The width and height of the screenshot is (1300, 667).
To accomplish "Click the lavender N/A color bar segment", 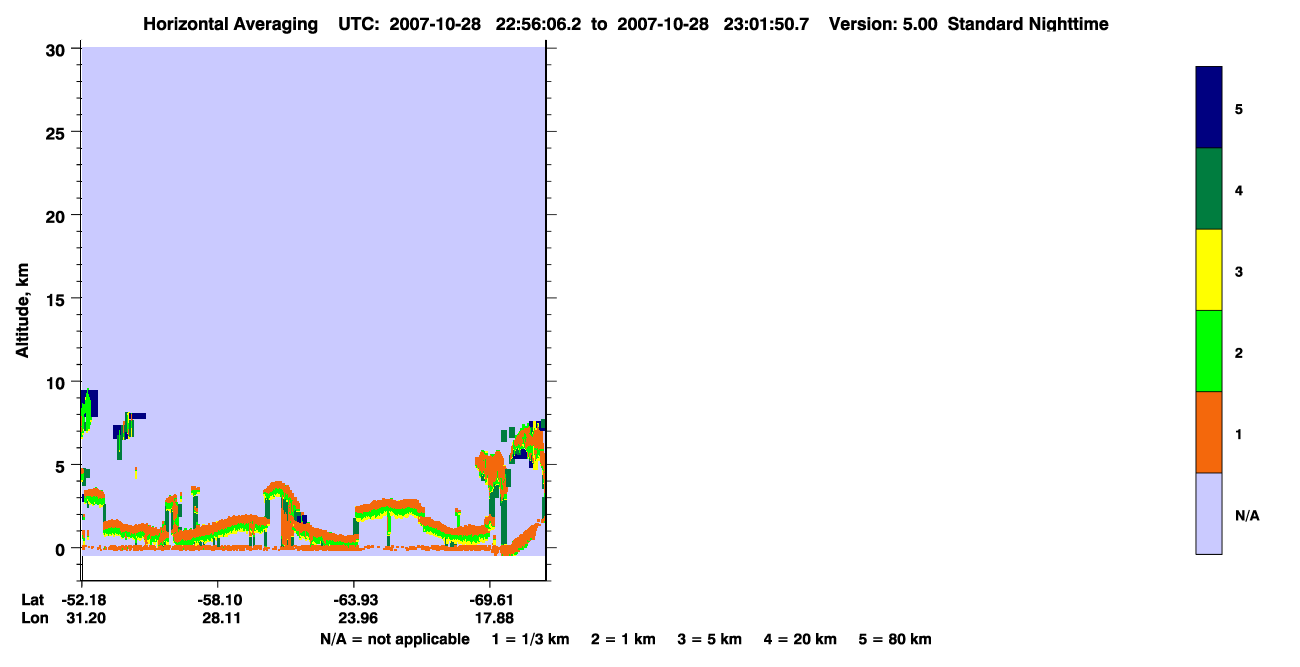I will [x=1209, y=513].
